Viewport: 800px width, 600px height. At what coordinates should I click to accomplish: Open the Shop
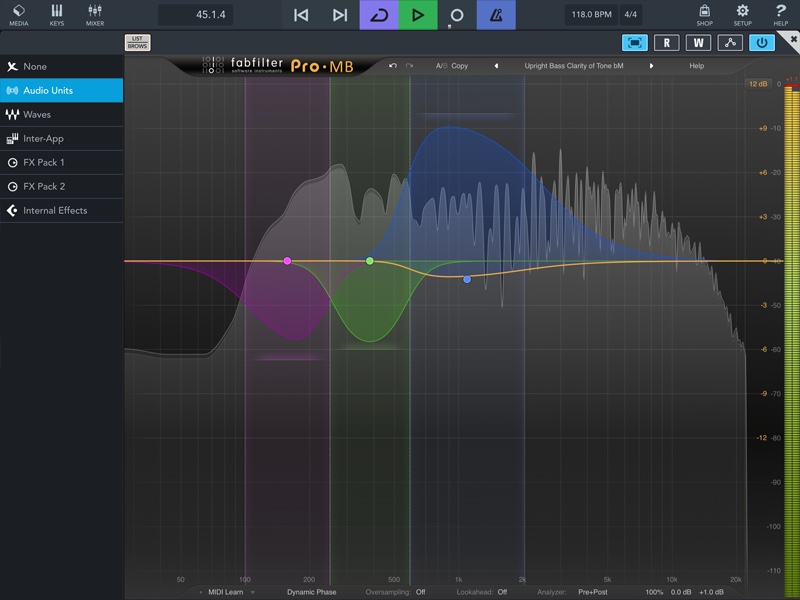coord(705,15)
